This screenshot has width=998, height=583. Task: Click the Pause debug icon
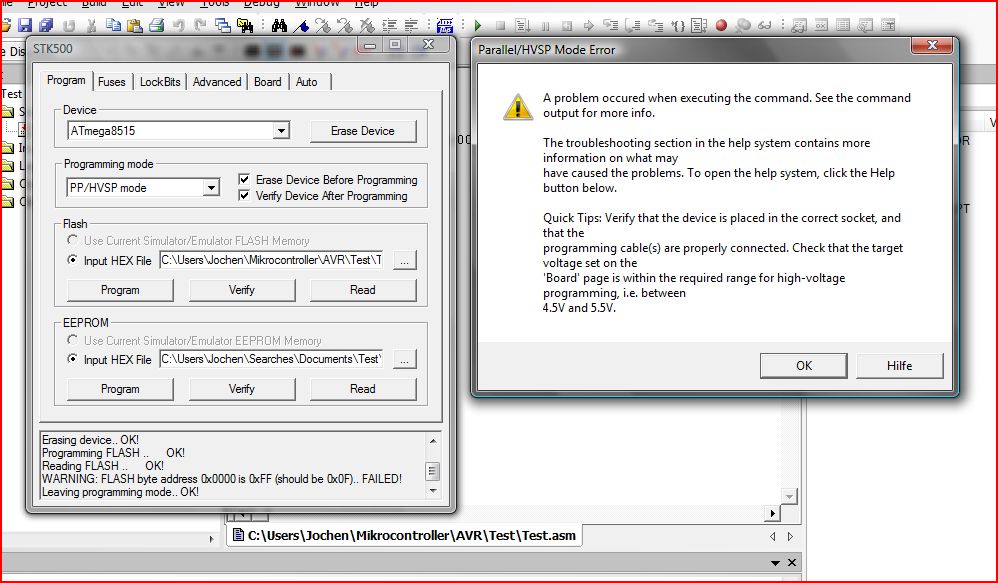[x=545, y=26]
